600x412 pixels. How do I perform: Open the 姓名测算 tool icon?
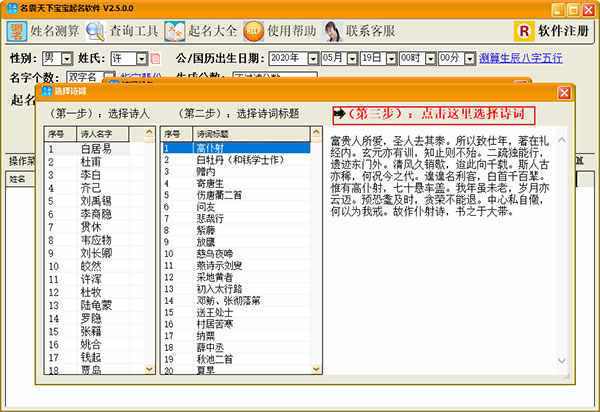click(17, 31)
